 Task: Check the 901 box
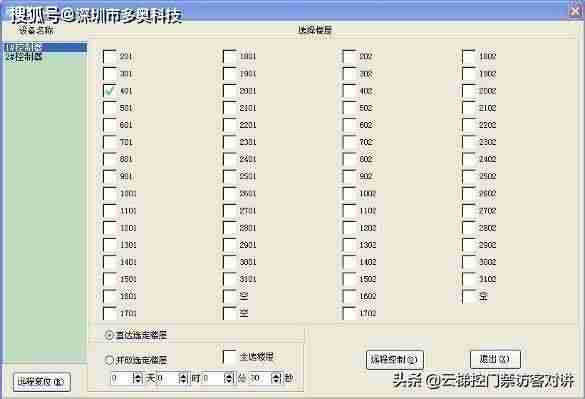pos(110,177)
